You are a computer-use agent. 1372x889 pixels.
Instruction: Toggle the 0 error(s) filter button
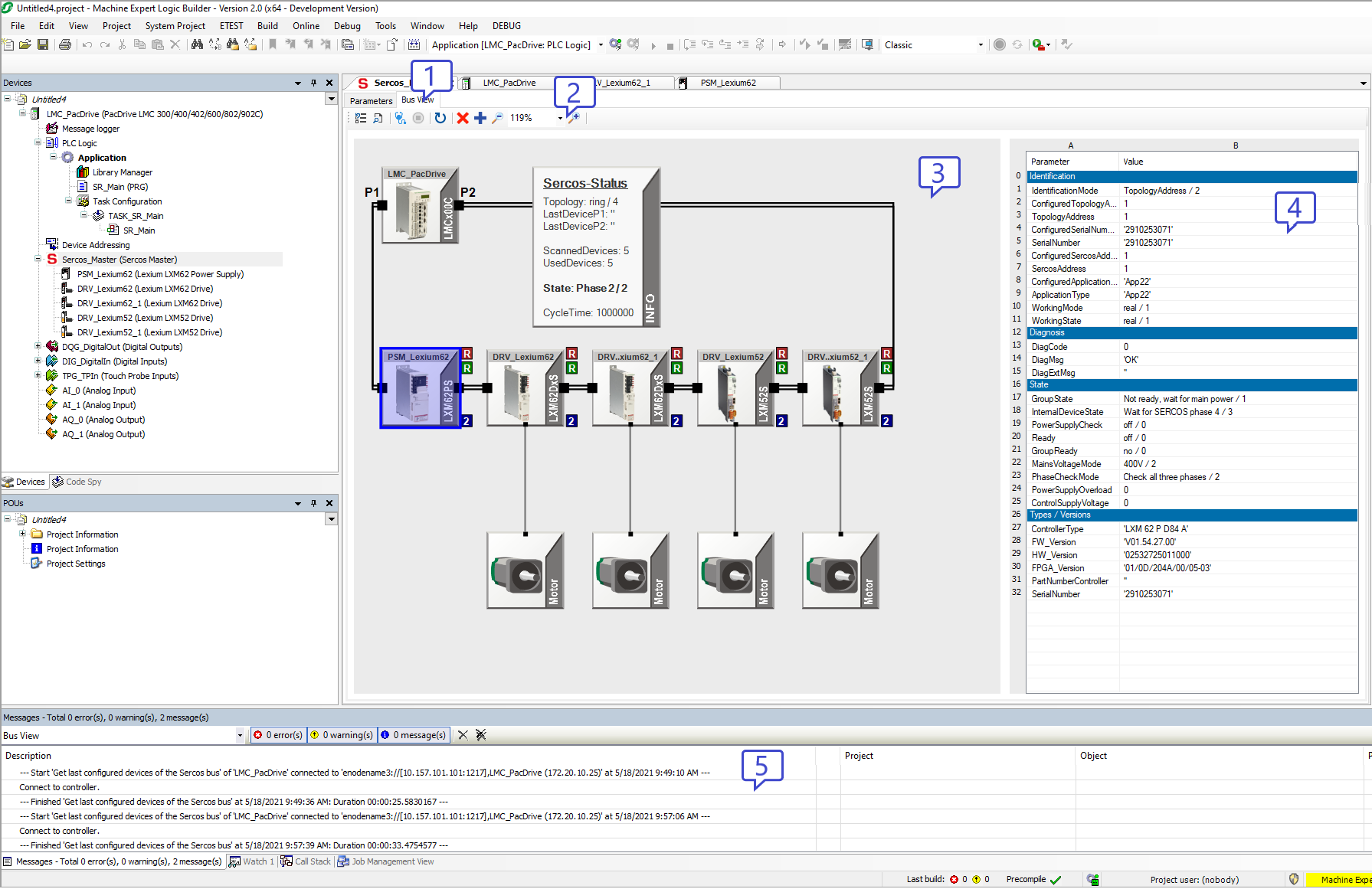(278, 735)
